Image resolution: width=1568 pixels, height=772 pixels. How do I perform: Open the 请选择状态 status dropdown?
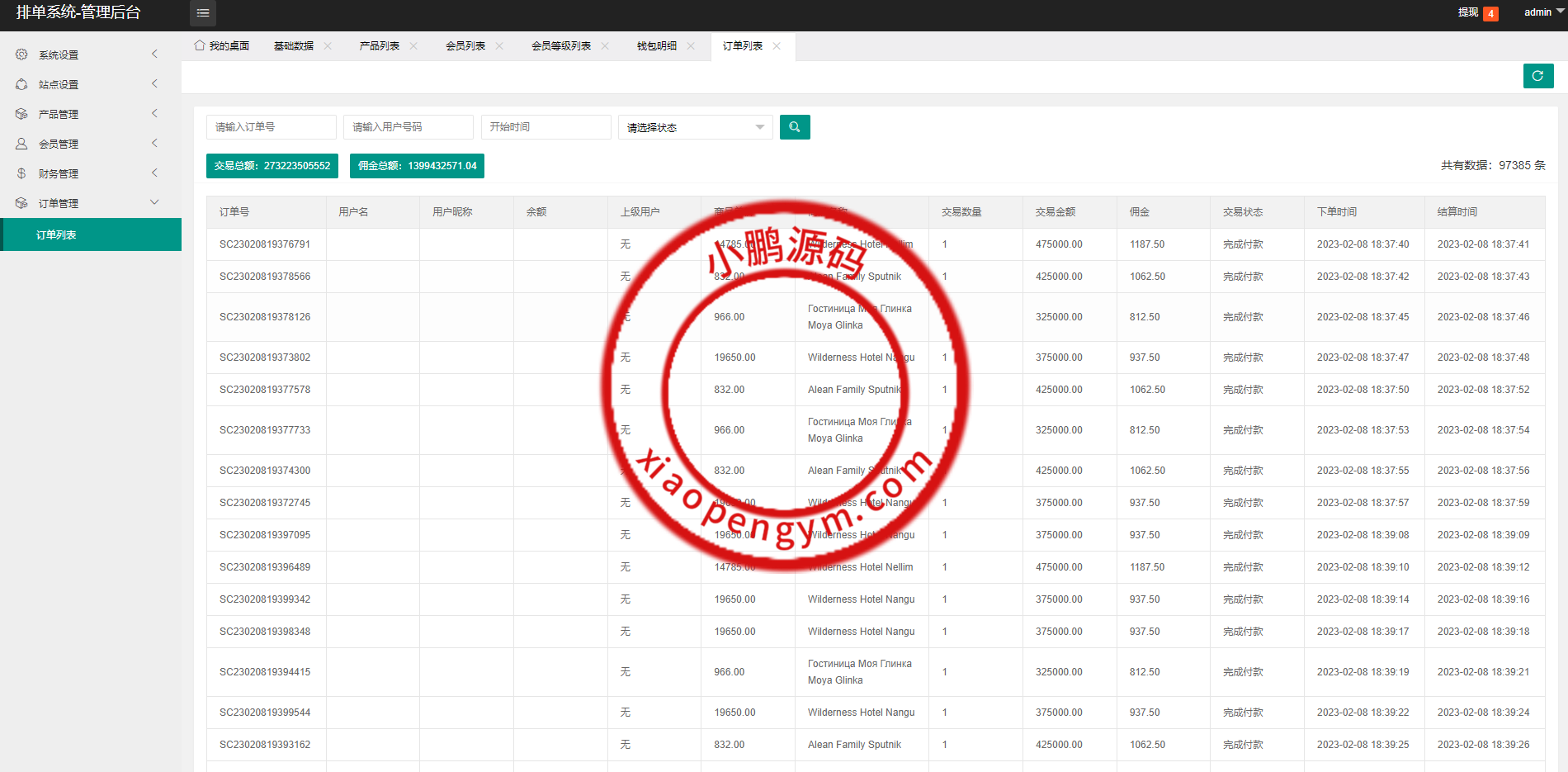click(x=695, y=127)
